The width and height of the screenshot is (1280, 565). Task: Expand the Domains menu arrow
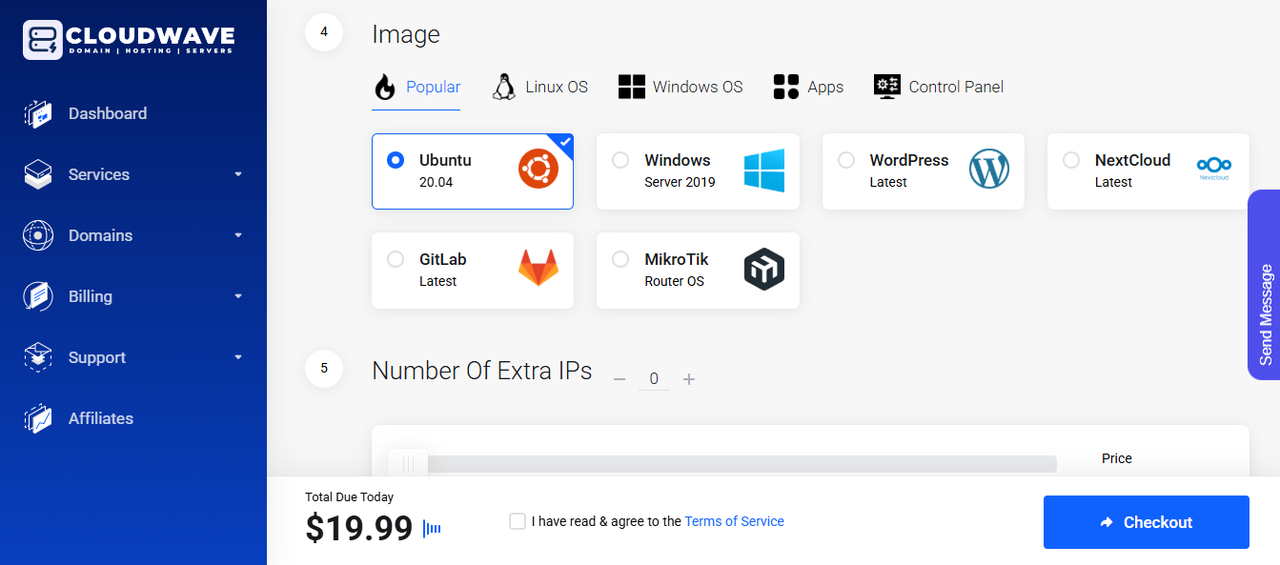pyautogui.click(x=238, y=235)
